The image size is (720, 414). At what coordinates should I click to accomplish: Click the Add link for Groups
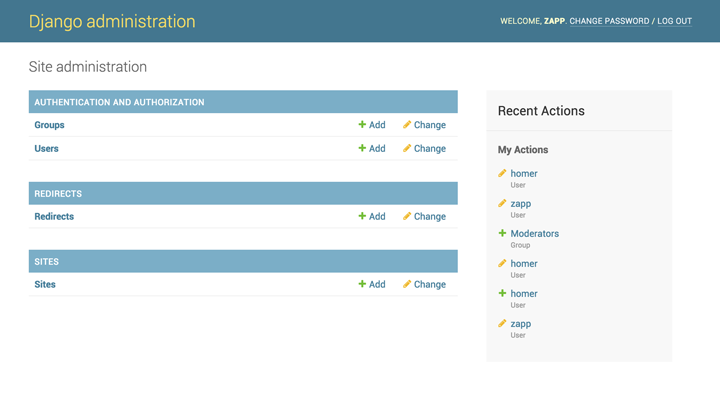[377, 125]
